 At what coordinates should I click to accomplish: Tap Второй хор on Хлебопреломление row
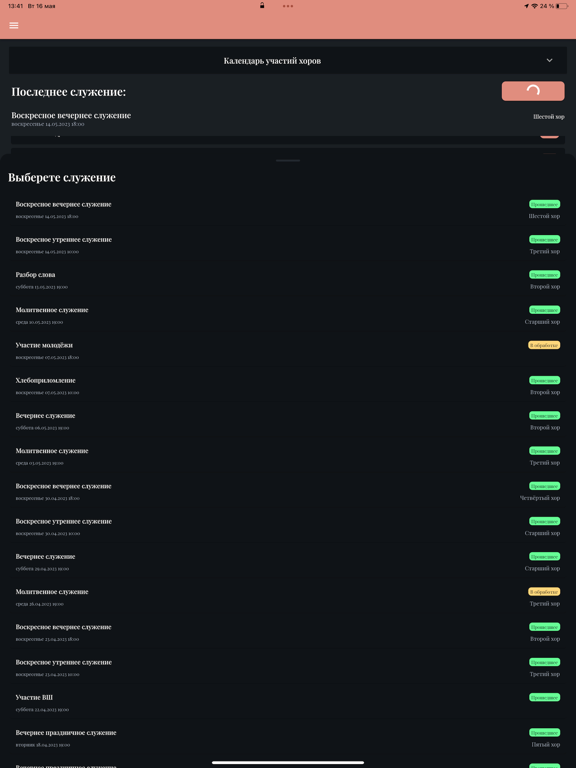point(545,392)
